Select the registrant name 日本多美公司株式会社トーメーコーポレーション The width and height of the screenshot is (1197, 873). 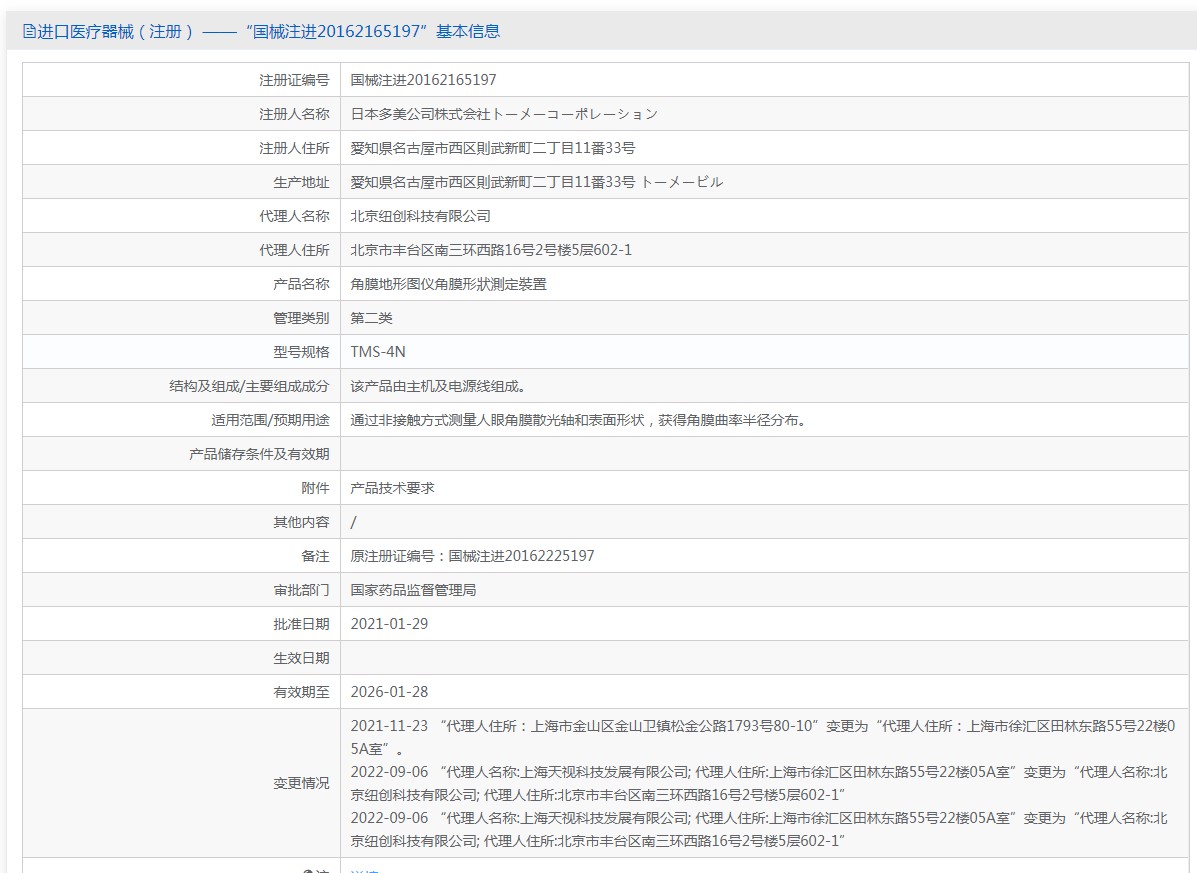click(x=504, y=114)
